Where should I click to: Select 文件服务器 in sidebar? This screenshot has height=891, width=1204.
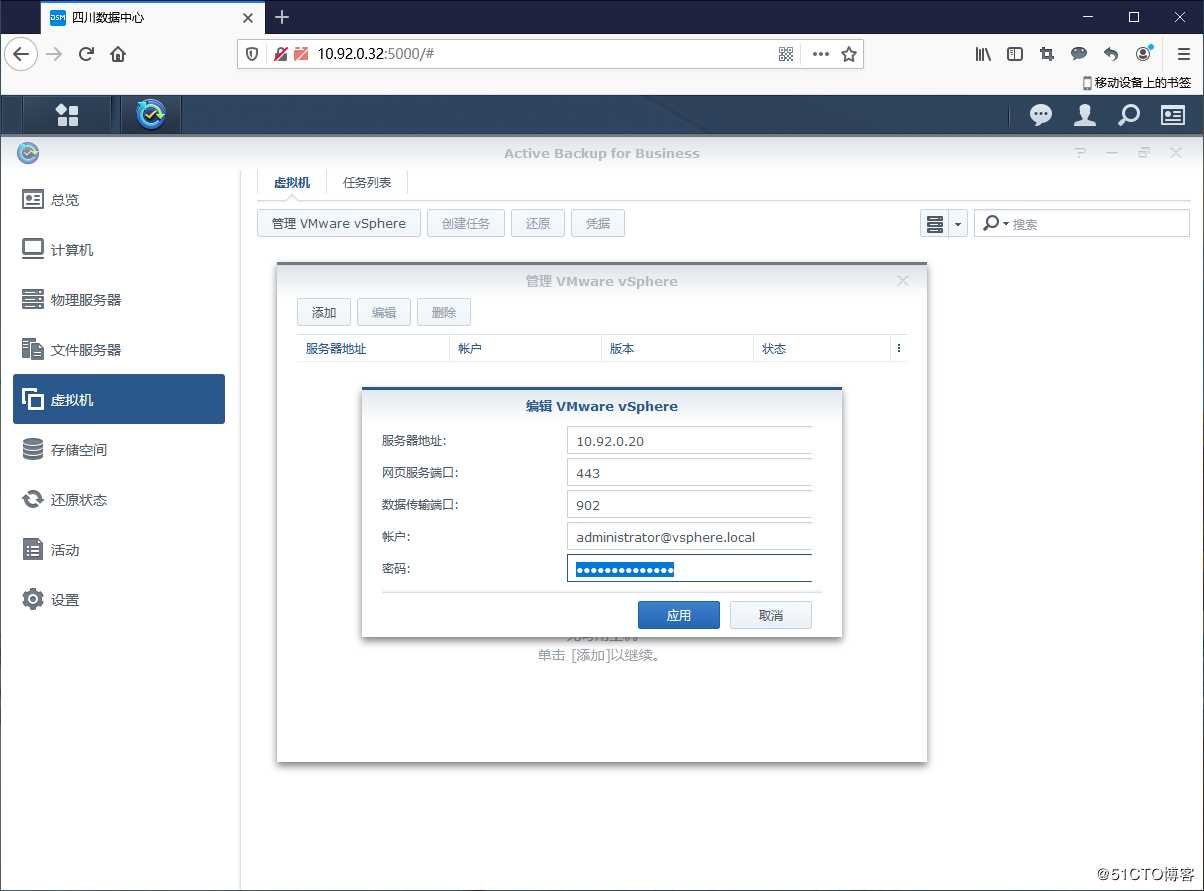119,349
